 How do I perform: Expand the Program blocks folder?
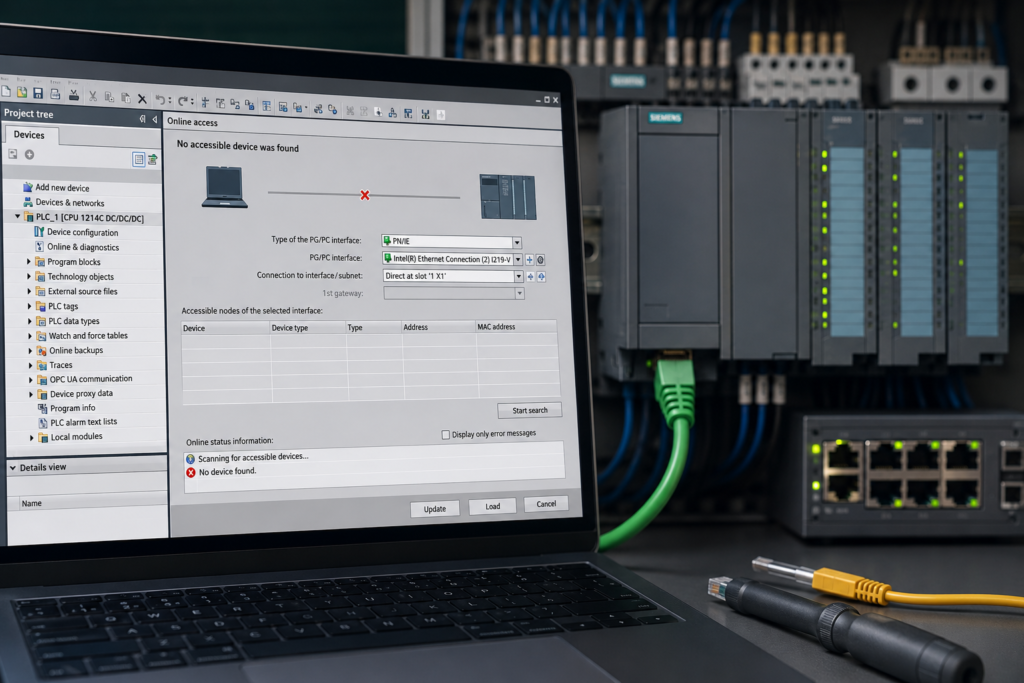click(x=29, y=261)
